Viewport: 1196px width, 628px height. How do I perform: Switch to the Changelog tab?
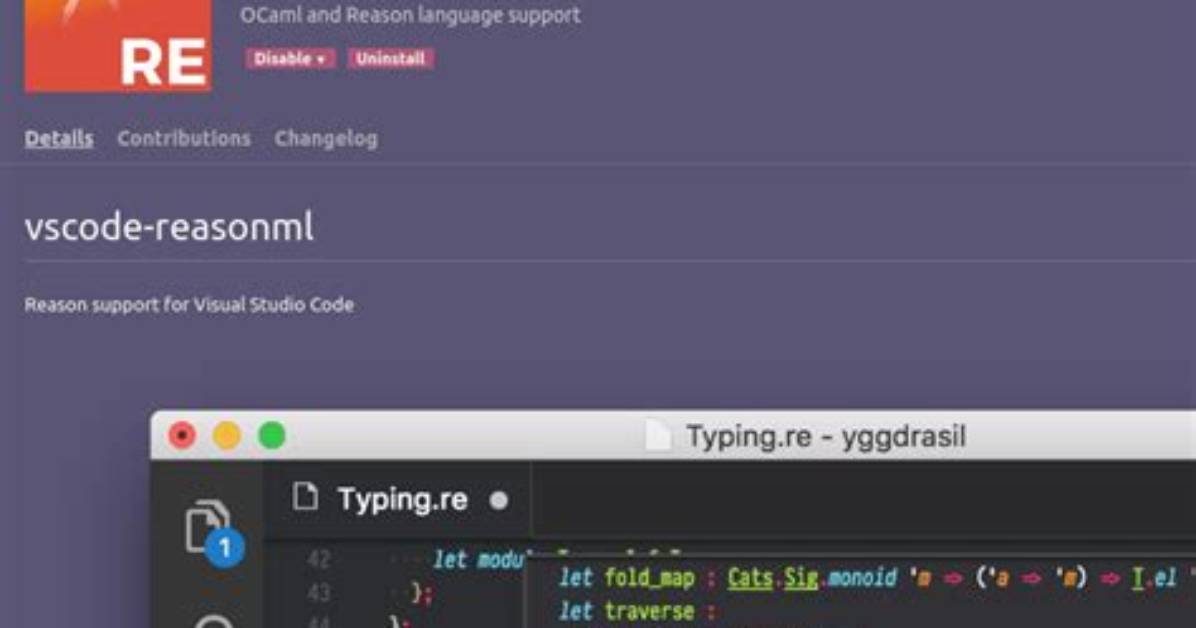click(x=326, y=138)
